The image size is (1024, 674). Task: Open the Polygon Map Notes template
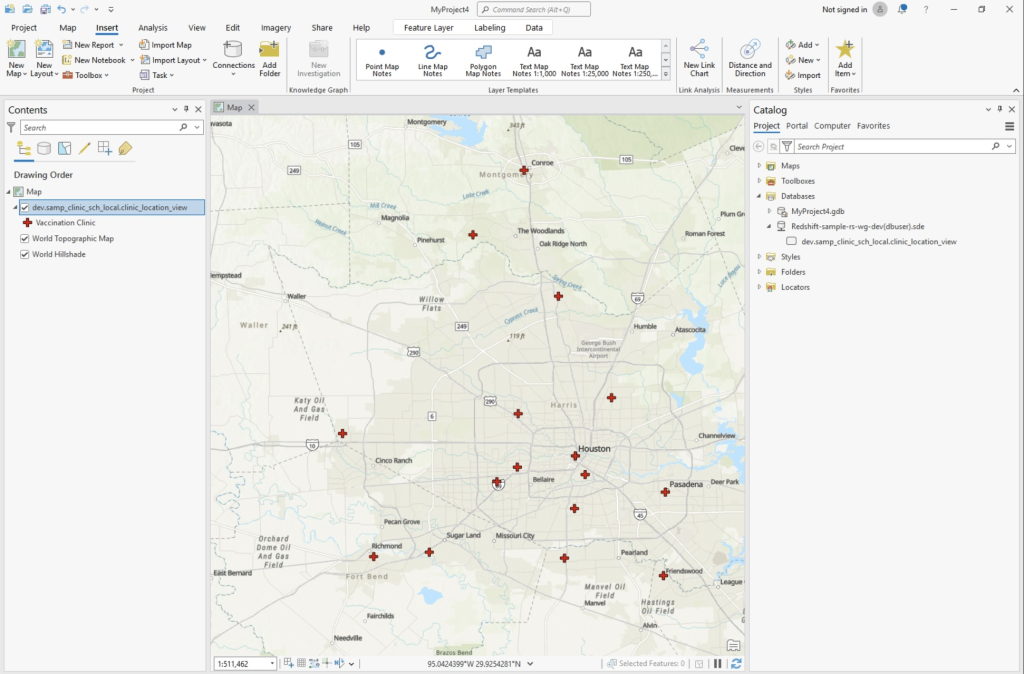click(x=483, y=58)
